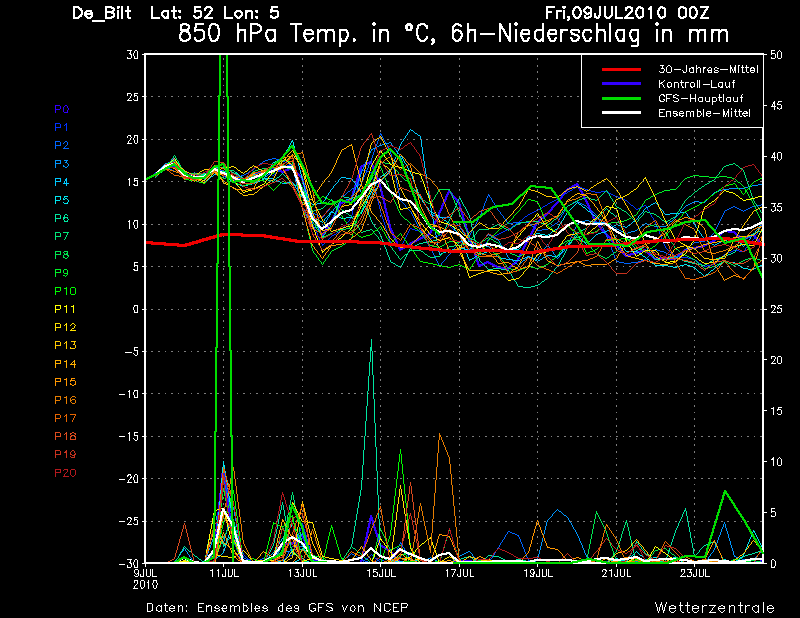Click the Wetterzentrale source label
Image resolution: width=800 pixels, height=618 pixels.
[x=715, y=608]
